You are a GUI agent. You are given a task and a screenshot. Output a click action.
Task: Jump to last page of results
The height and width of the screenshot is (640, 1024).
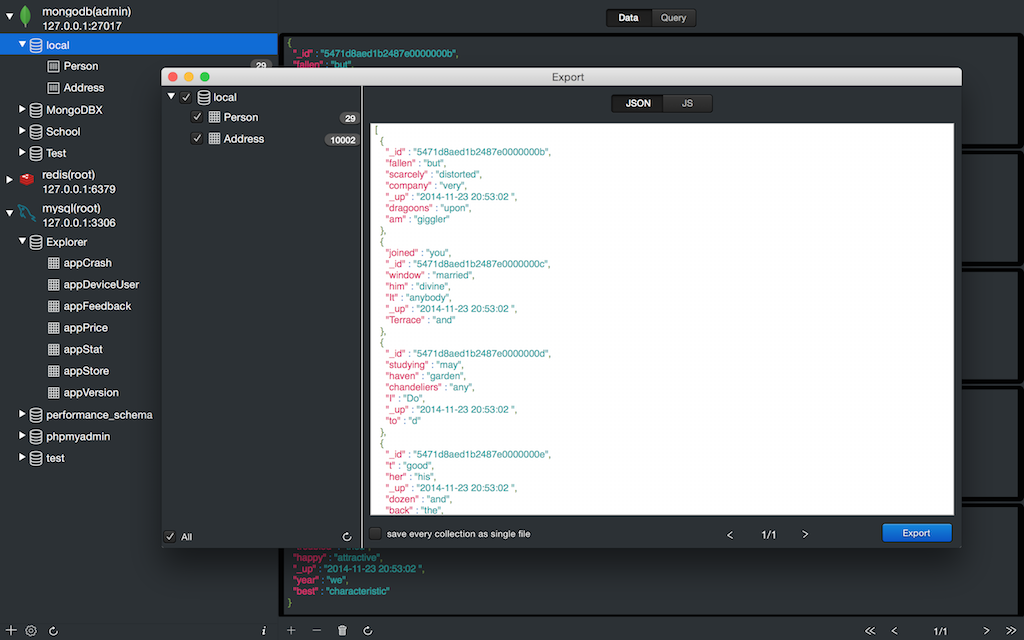pyautogui.click(x=1011, y=631)
